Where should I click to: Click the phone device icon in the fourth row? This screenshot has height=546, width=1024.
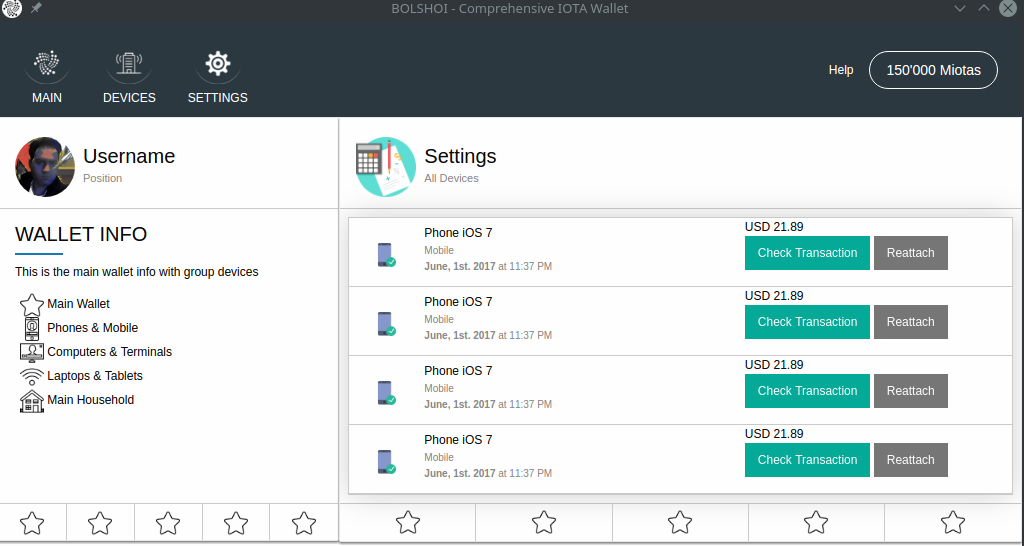386,462
